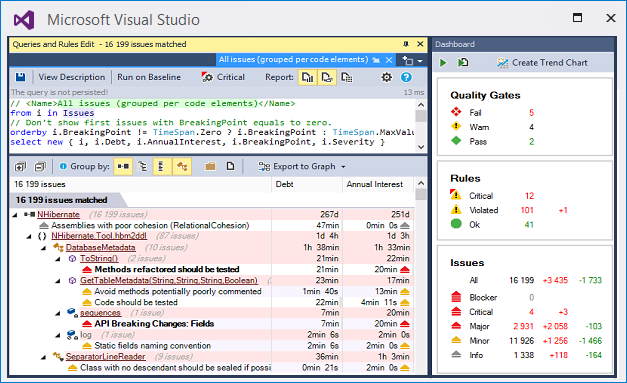Open the query tab list dropdown arrow

420,61
